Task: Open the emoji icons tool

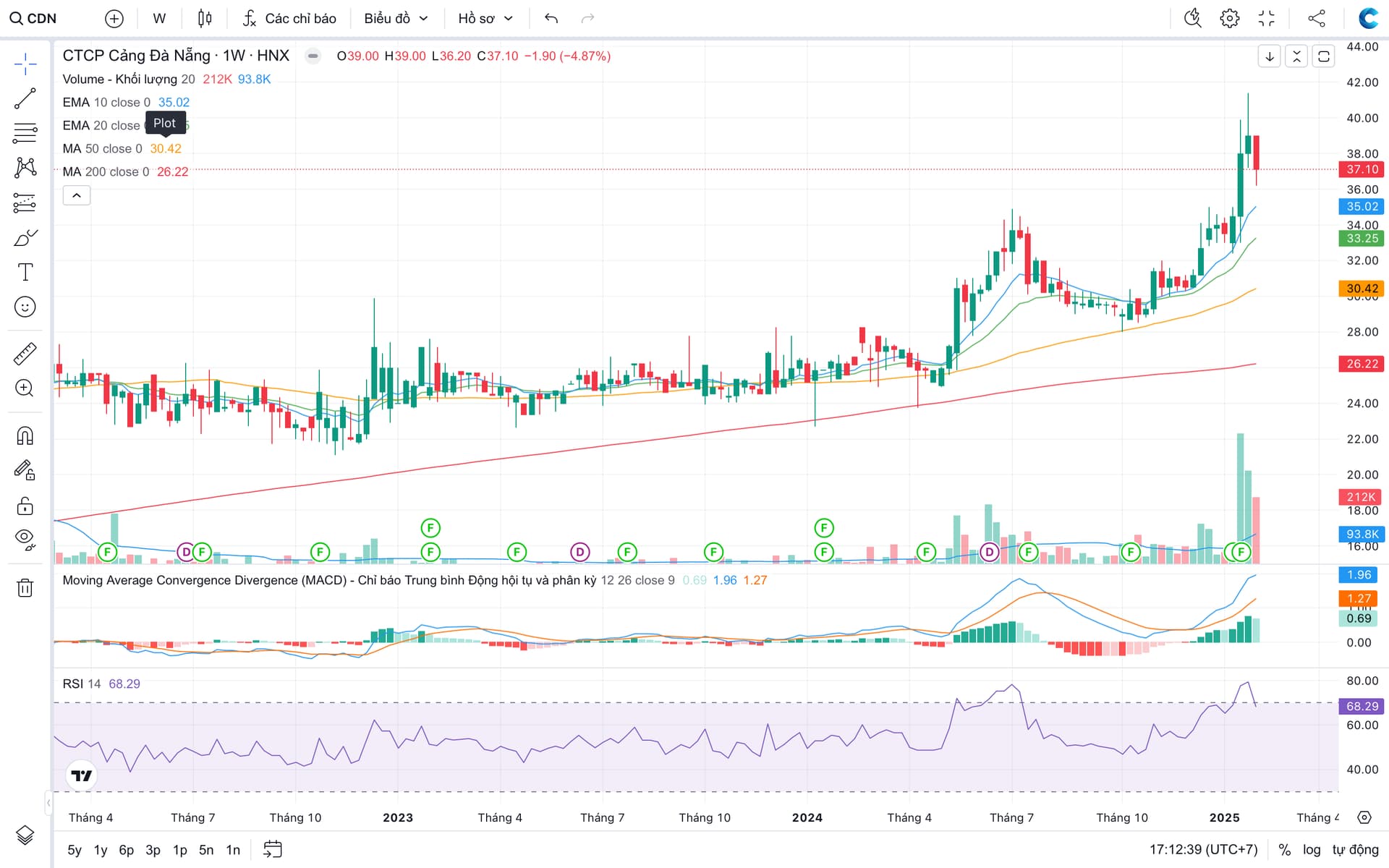Action: pos(25,307)
